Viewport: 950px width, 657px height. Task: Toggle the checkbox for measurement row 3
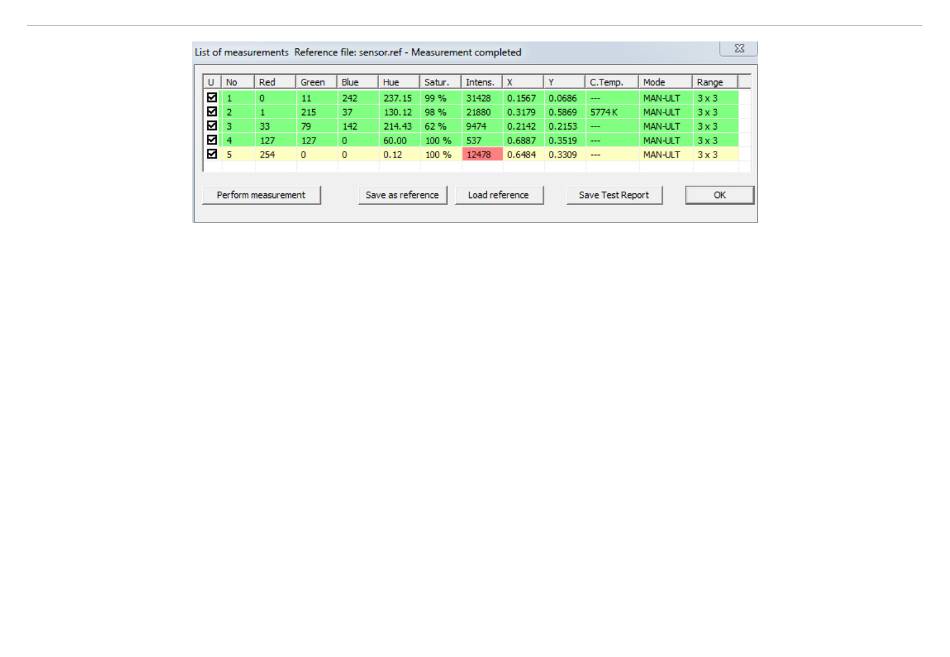coord(212,125)
